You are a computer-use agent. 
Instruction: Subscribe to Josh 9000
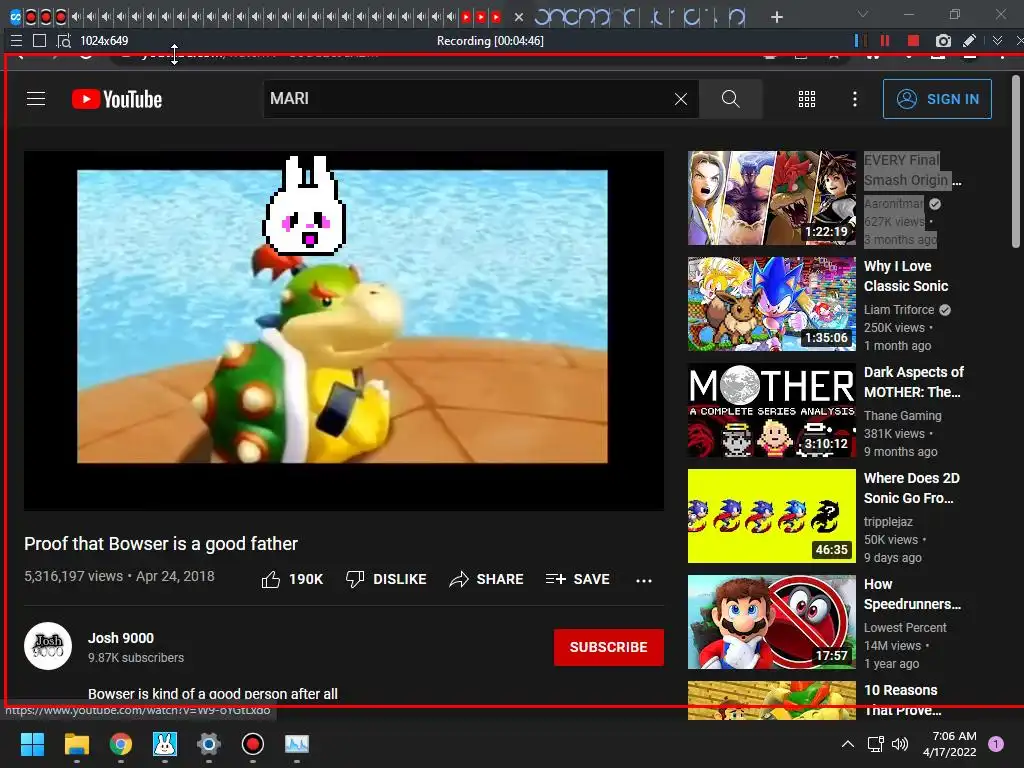[609, 647]
